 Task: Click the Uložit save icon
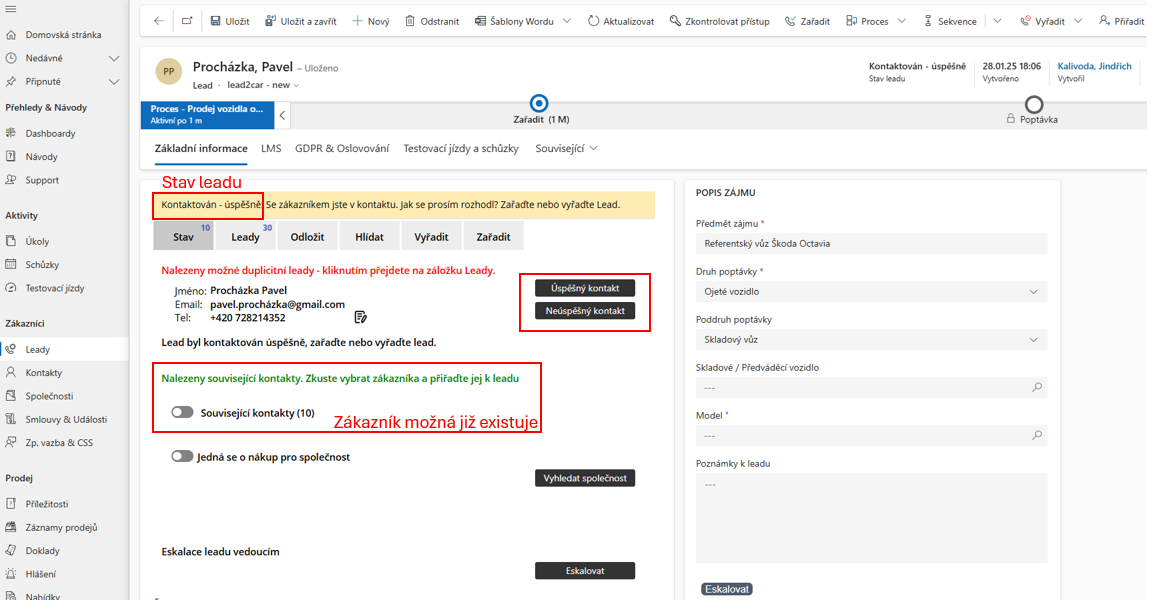[216, 21]
